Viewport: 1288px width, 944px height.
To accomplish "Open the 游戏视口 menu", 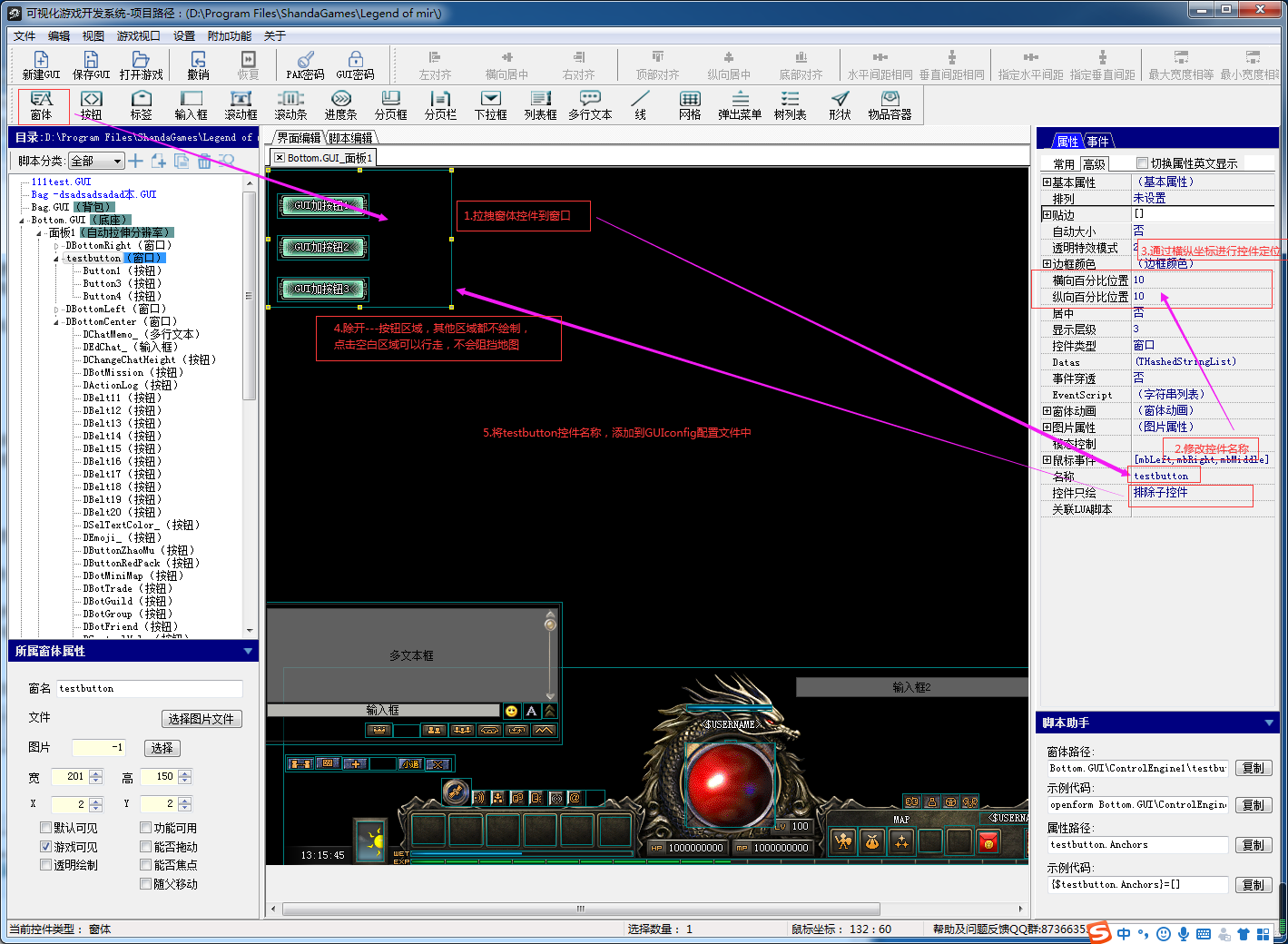I will 138,36.
